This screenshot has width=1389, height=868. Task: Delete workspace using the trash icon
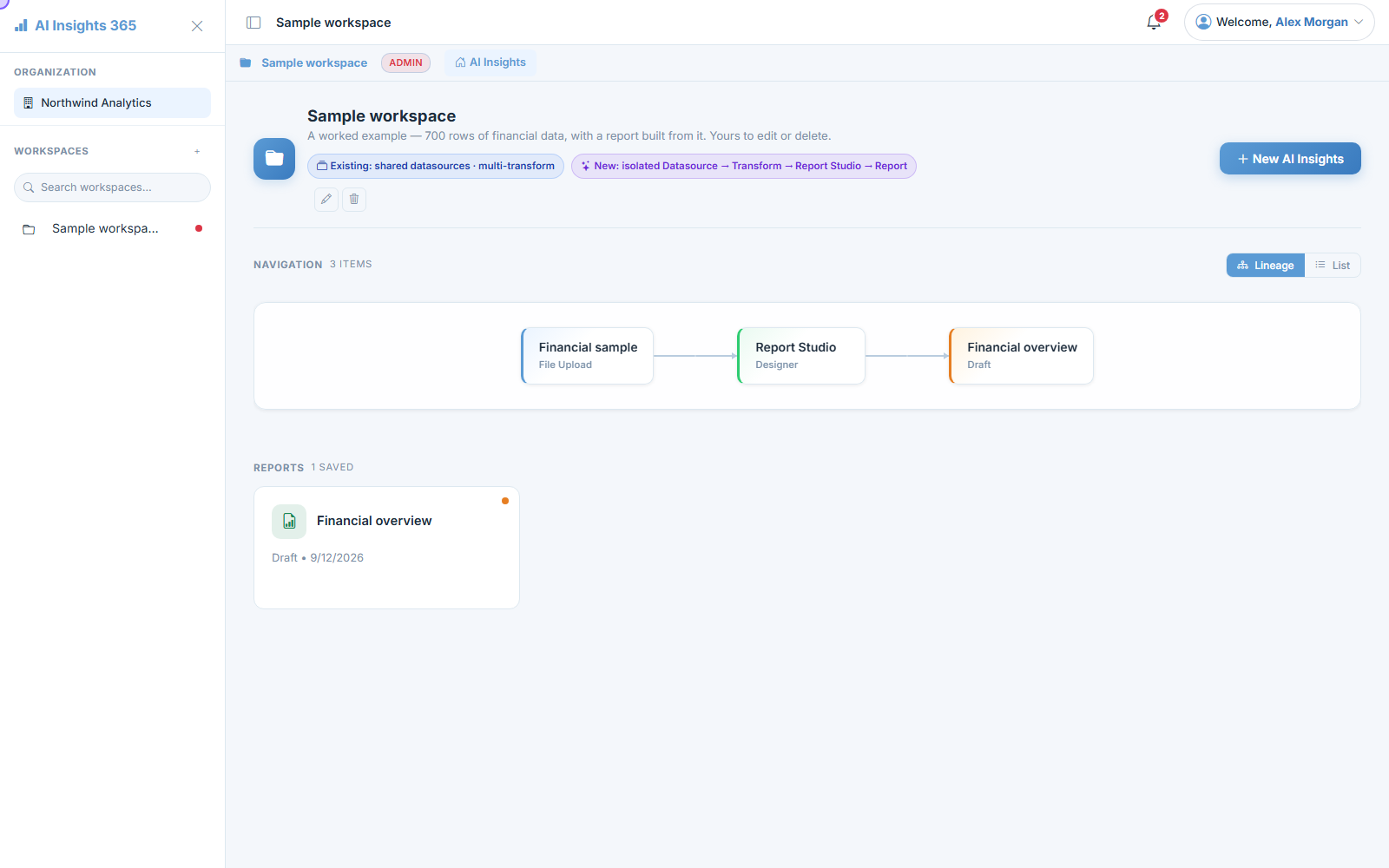coord(354,200)
